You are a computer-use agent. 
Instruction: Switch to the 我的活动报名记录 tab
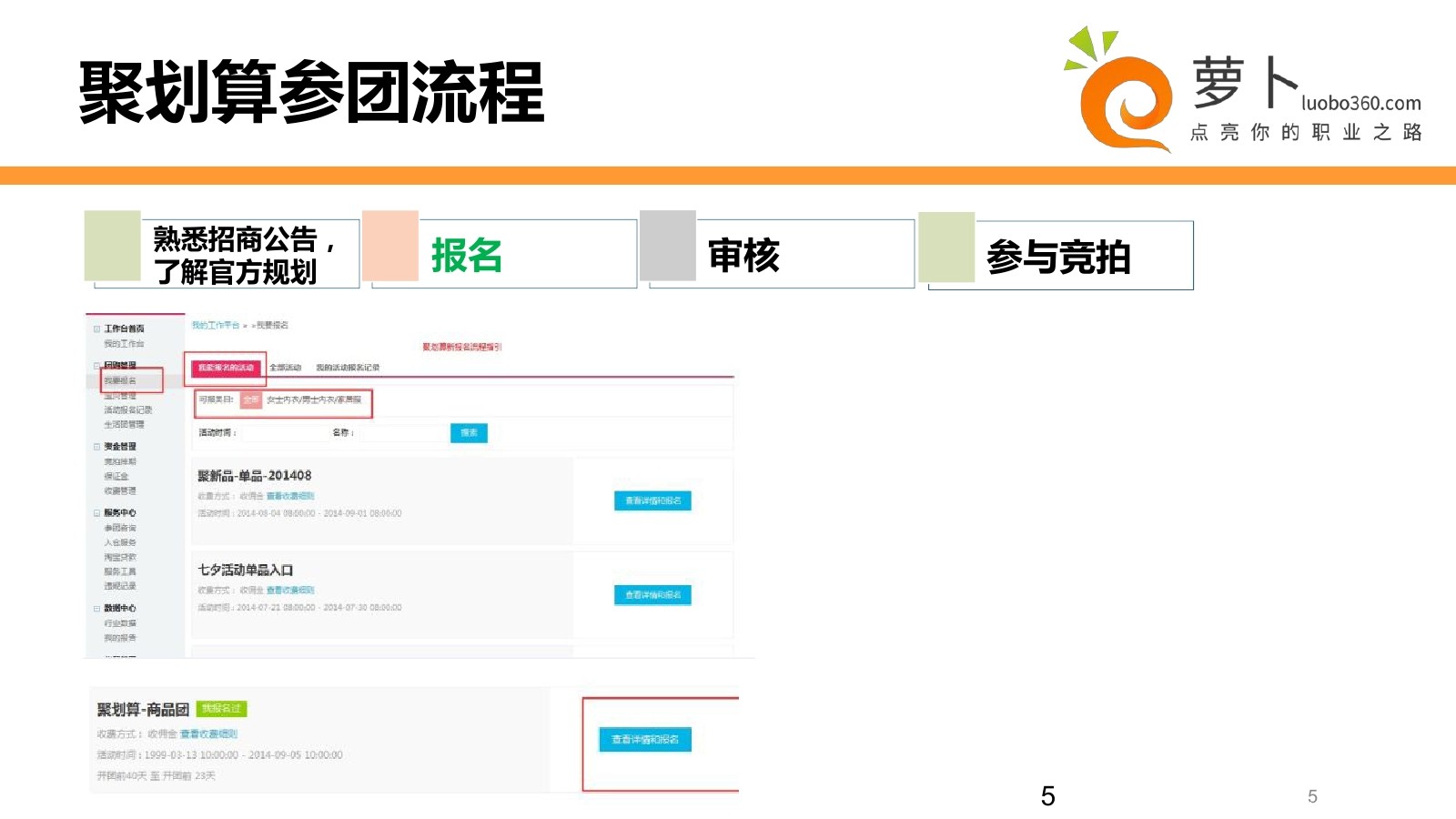(x=348, y=368)
